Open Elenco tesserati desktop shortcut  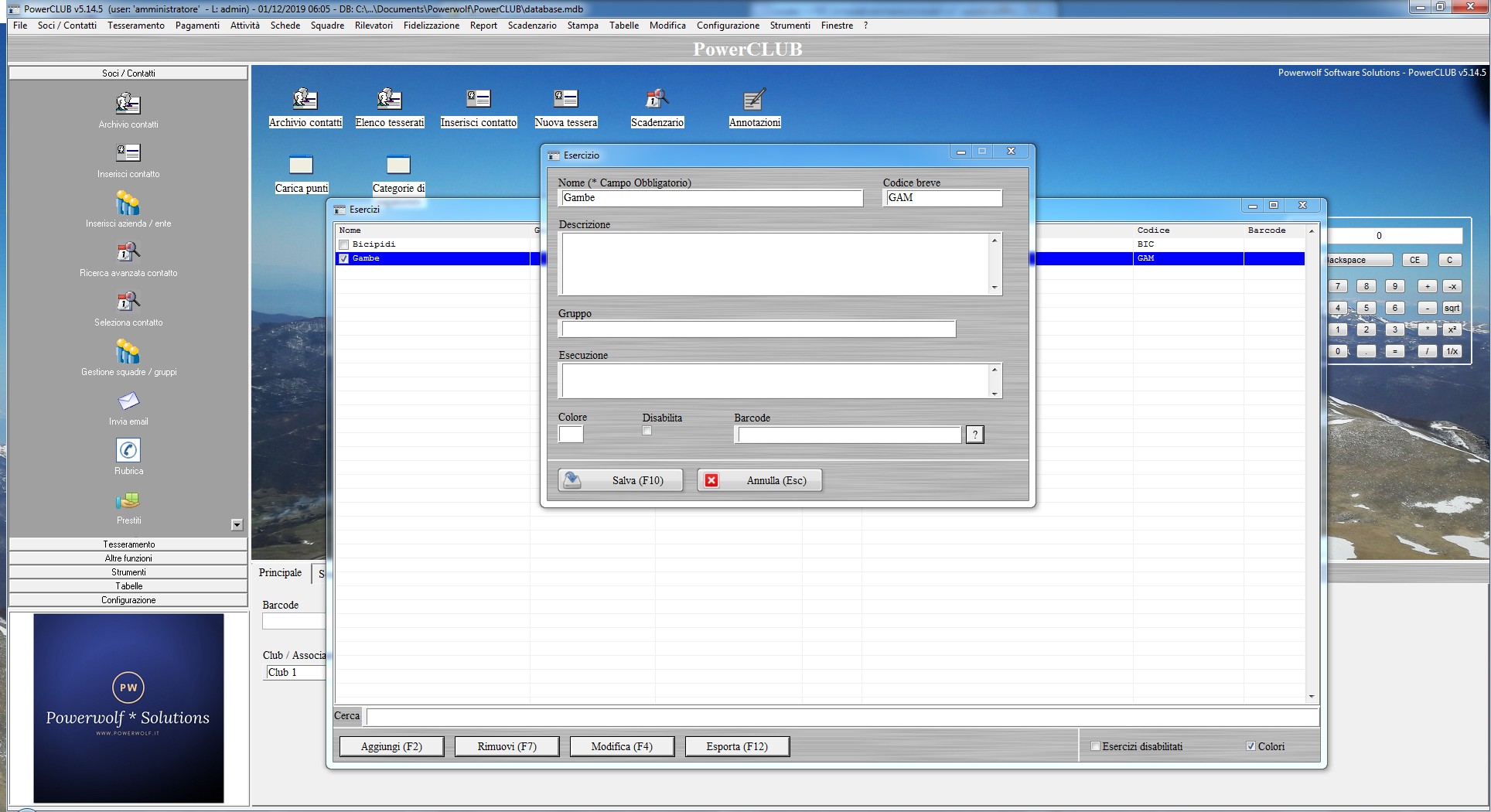(390, 108)
